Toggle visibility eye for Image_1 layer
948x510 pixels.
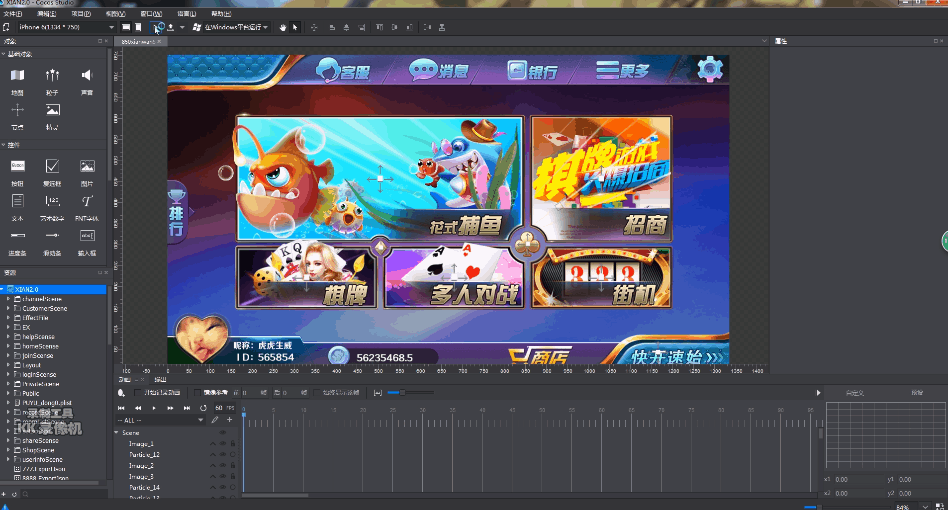(x=222, y=444)
